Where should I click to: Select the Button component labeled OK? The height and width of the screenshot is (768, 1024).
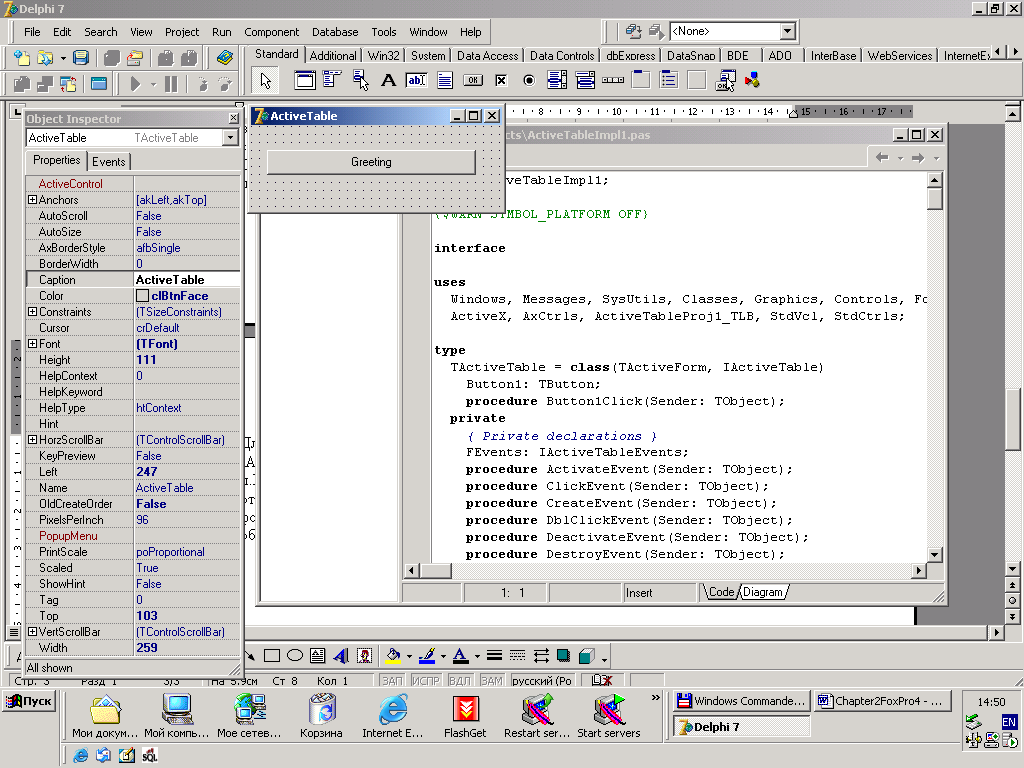coord(473,80)
